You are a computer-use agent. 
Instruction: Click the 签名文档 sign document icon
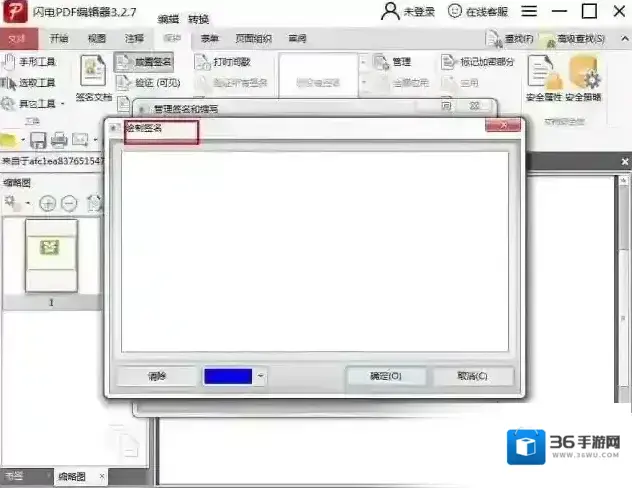[x=93, y=78]
